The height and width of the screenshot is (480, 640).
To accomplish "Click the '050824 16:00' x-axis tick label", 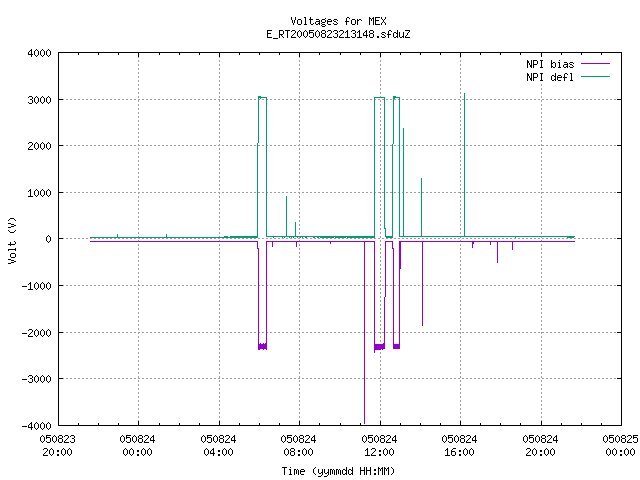I will (459, 446).
